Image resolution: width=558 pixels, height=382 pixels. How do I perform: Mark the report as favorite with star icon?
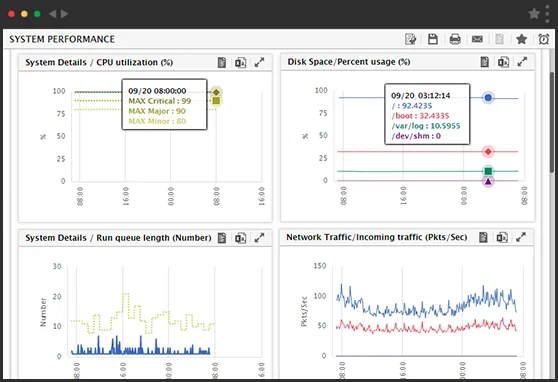tap(521, 39)
